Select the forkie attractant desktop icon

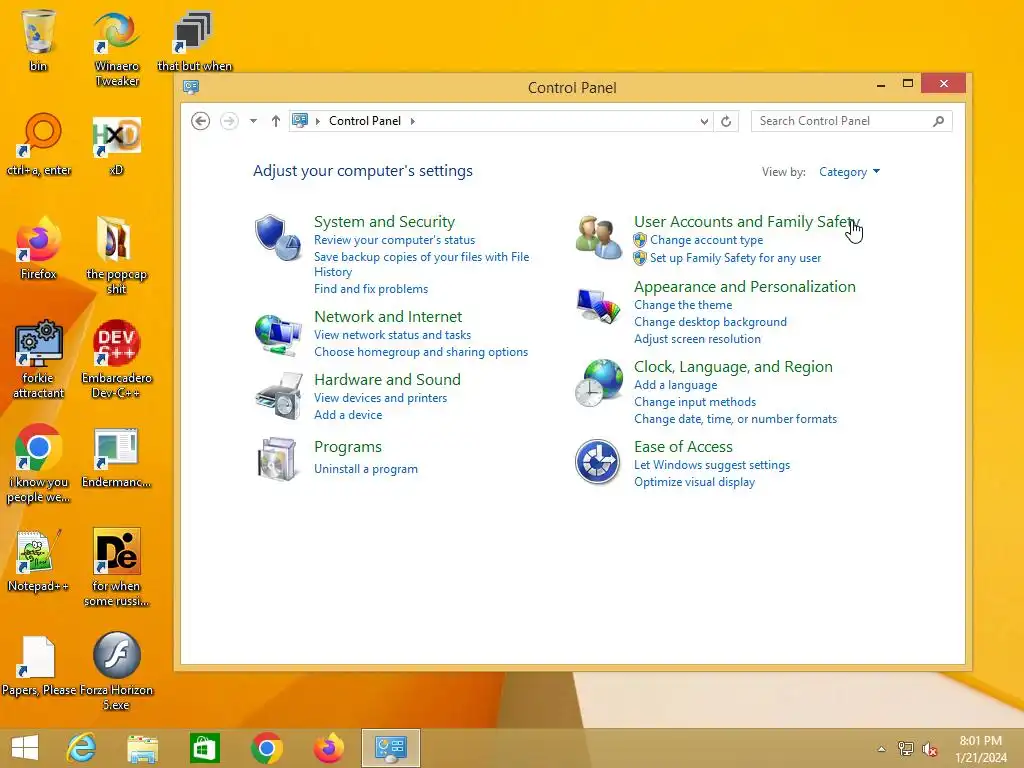coord(39,359)
